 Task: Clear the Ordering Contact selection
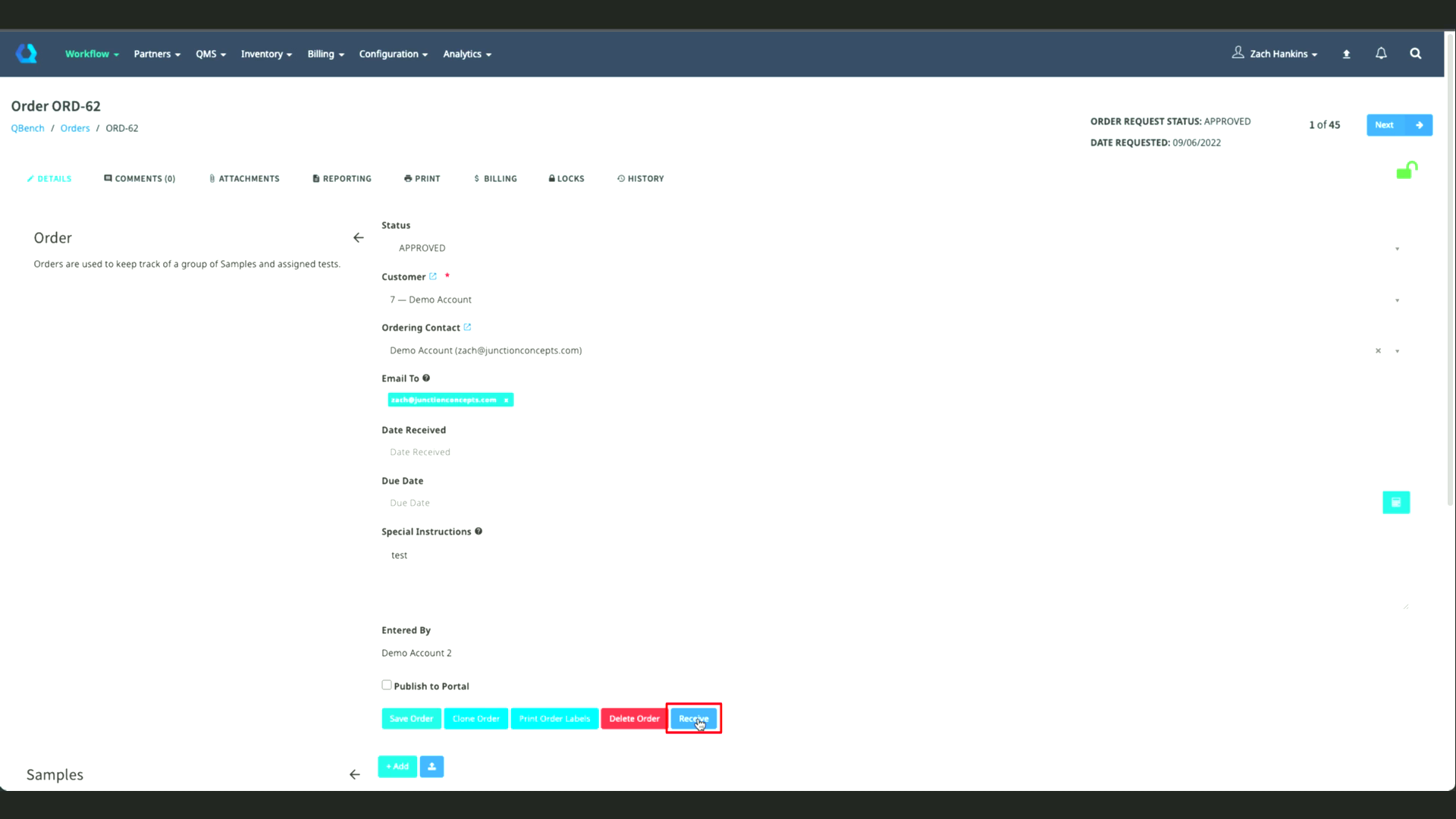coord(1378,350)
